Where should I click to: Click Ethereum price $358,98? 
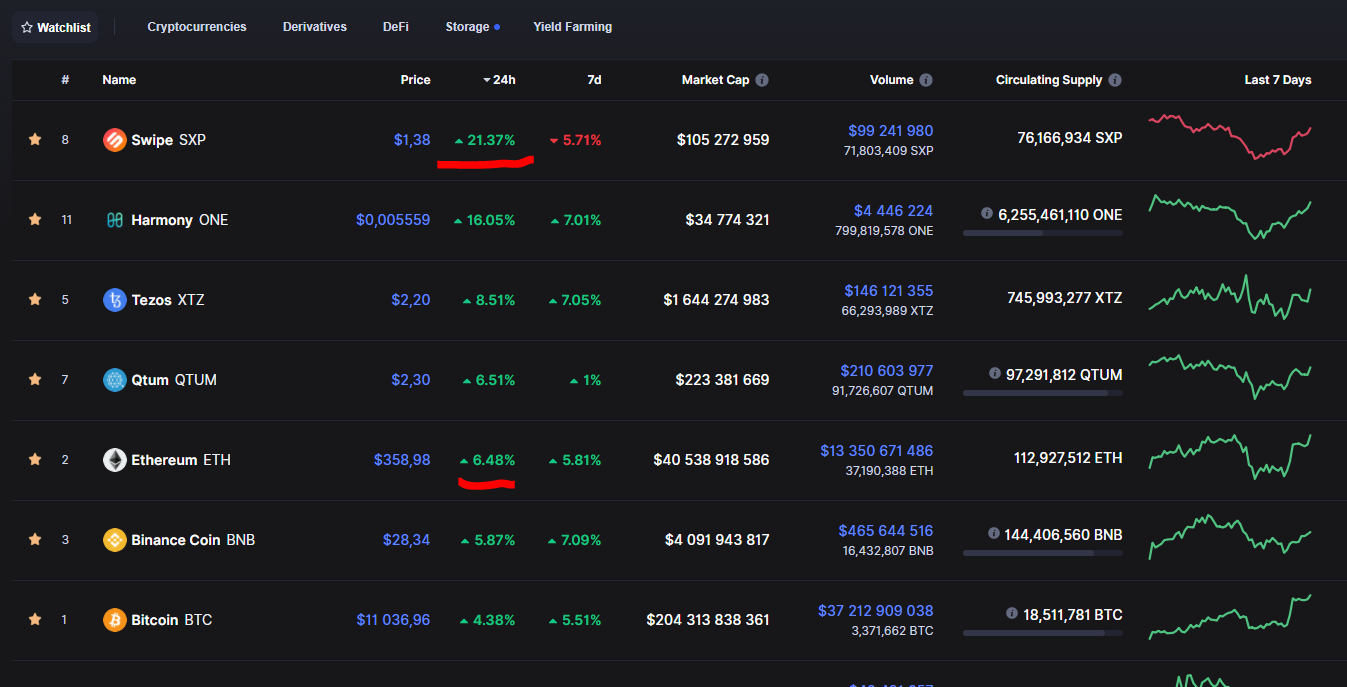pos(402,460)
